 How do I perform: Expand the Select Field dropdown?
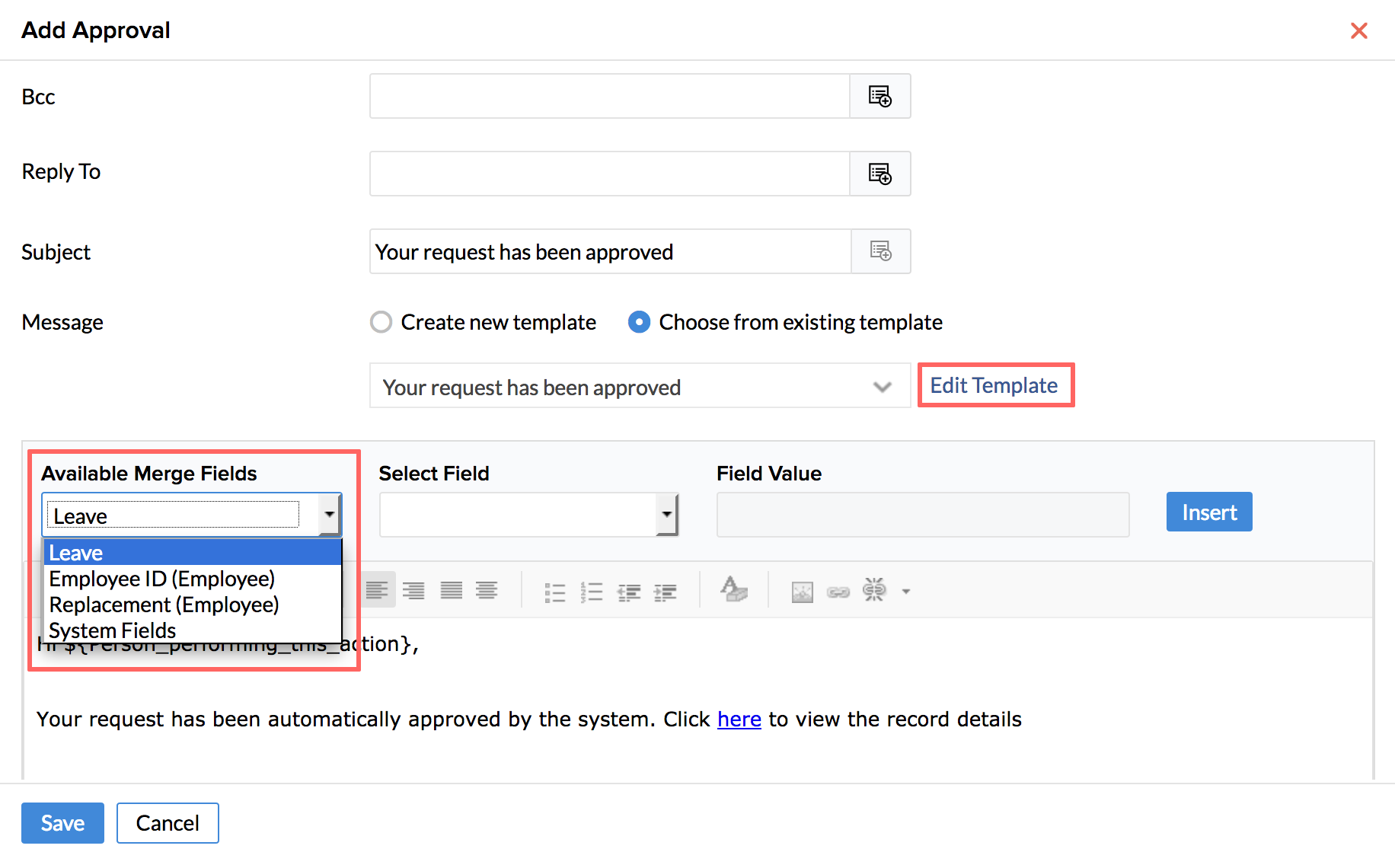tap(666, 515)
